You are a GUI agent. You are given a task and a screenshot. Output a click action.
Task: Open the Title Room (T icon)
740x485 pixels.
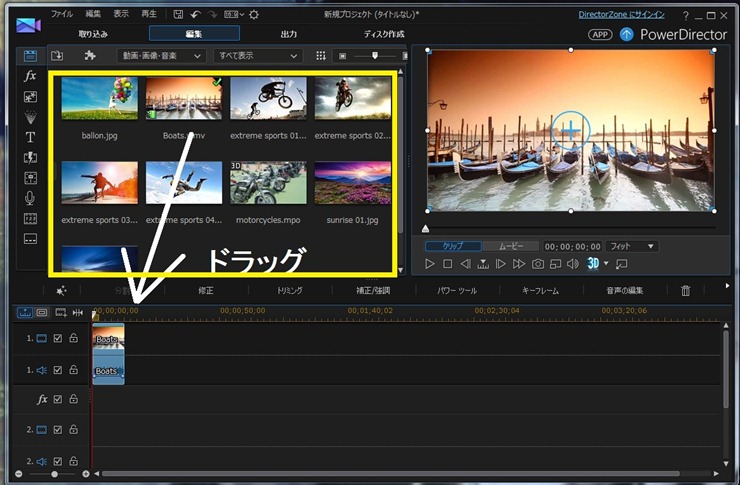click(30, 137)
